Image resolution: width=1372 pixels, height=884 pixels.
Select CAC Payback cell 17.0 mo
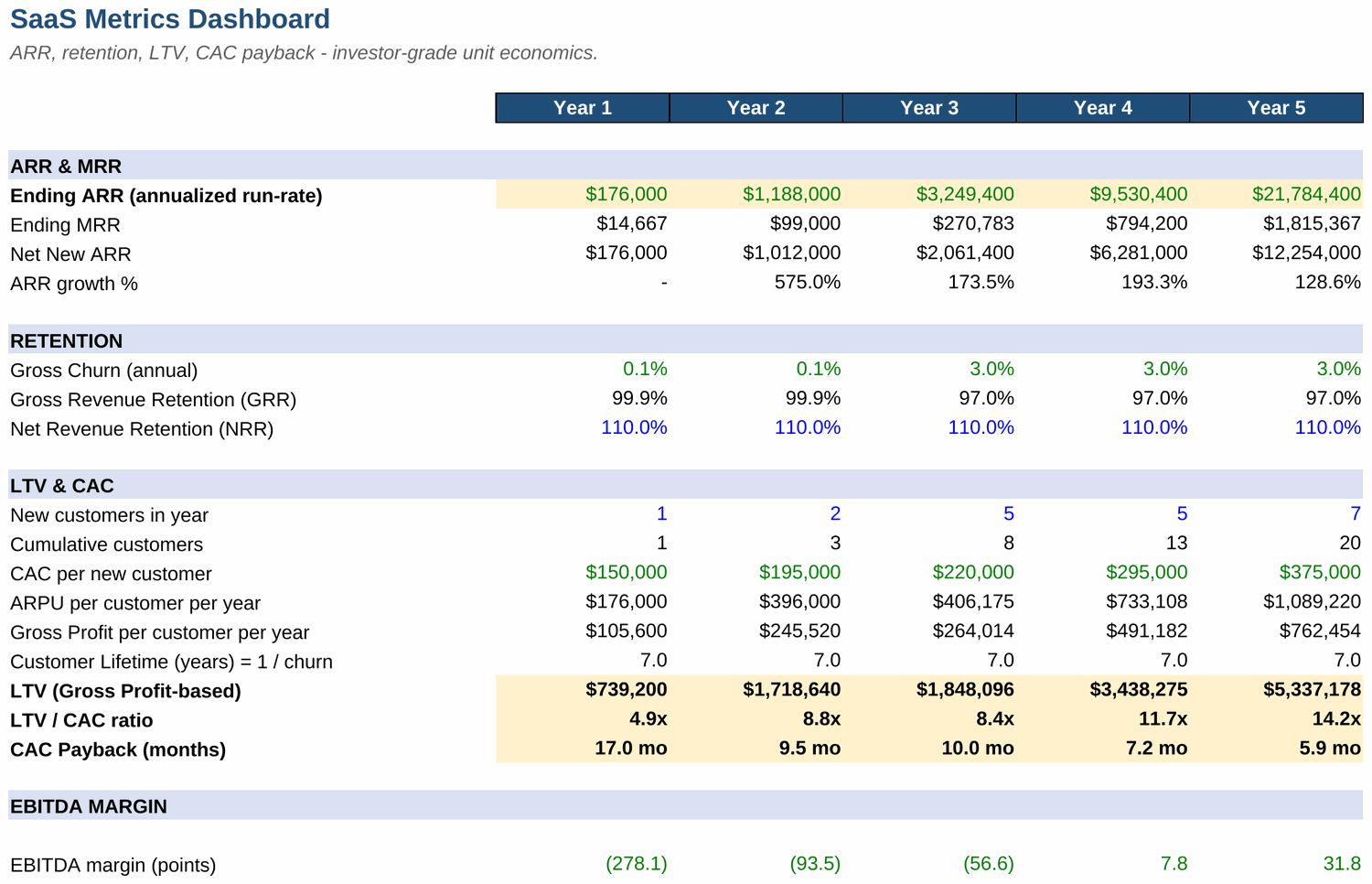(x=583, y=748)
